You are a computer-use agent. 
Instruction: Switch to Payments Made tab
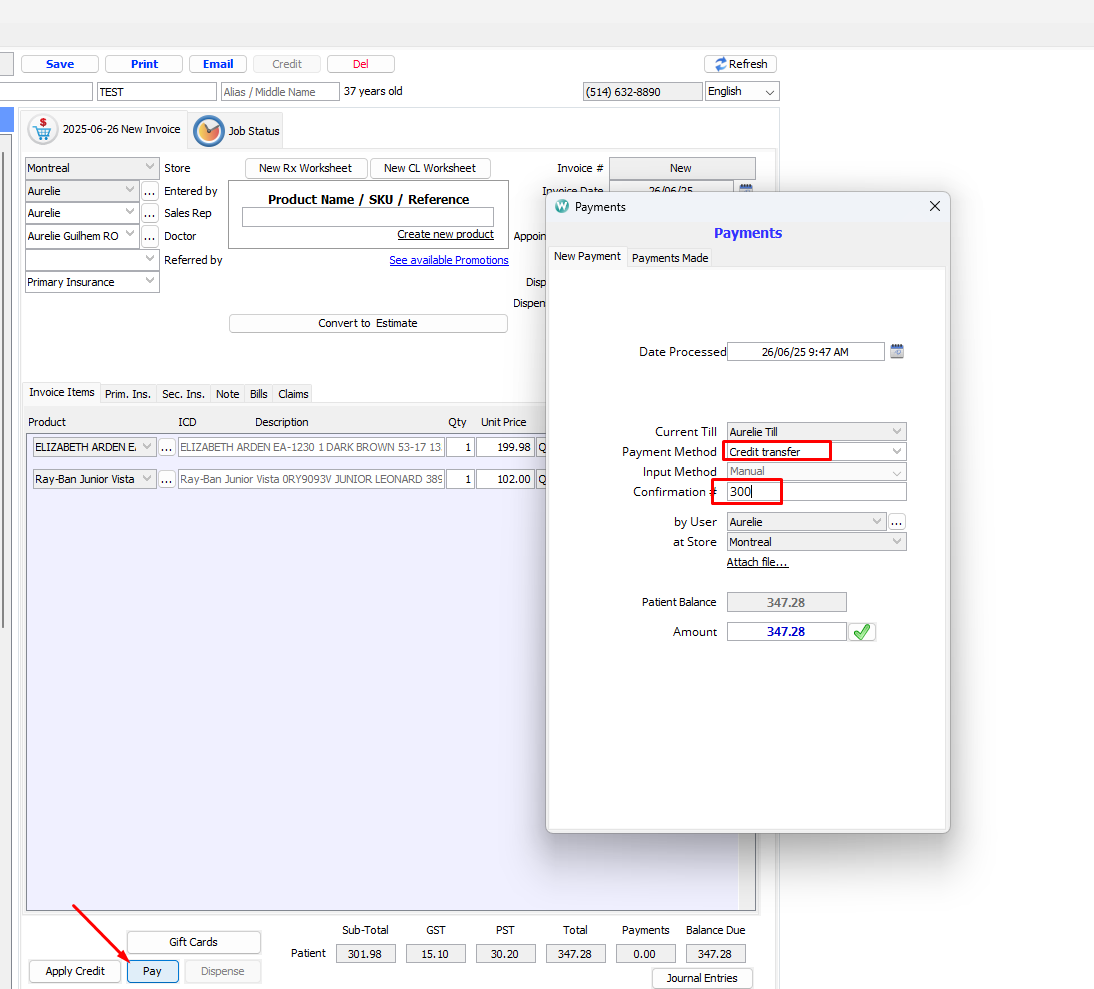(x=670, y=258)
